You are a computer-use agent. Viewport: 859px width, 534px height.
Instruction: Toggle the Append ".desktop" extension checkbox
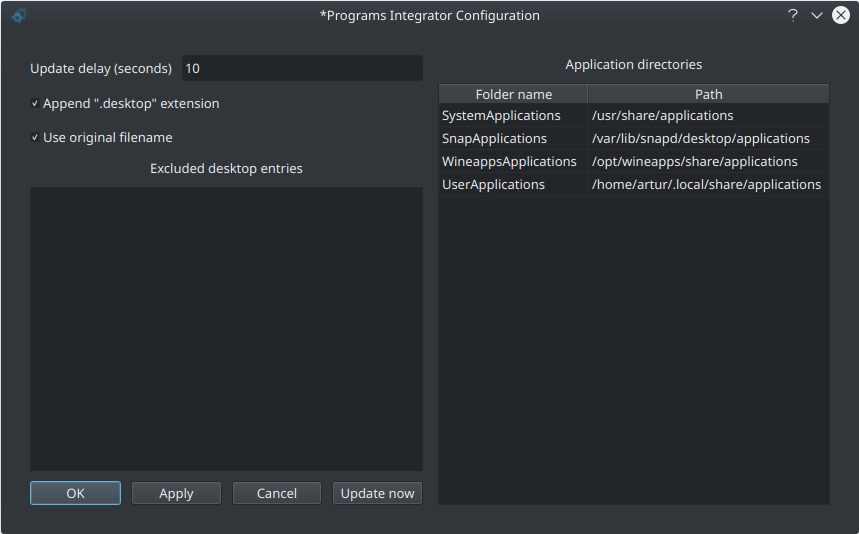coord(35,104)
